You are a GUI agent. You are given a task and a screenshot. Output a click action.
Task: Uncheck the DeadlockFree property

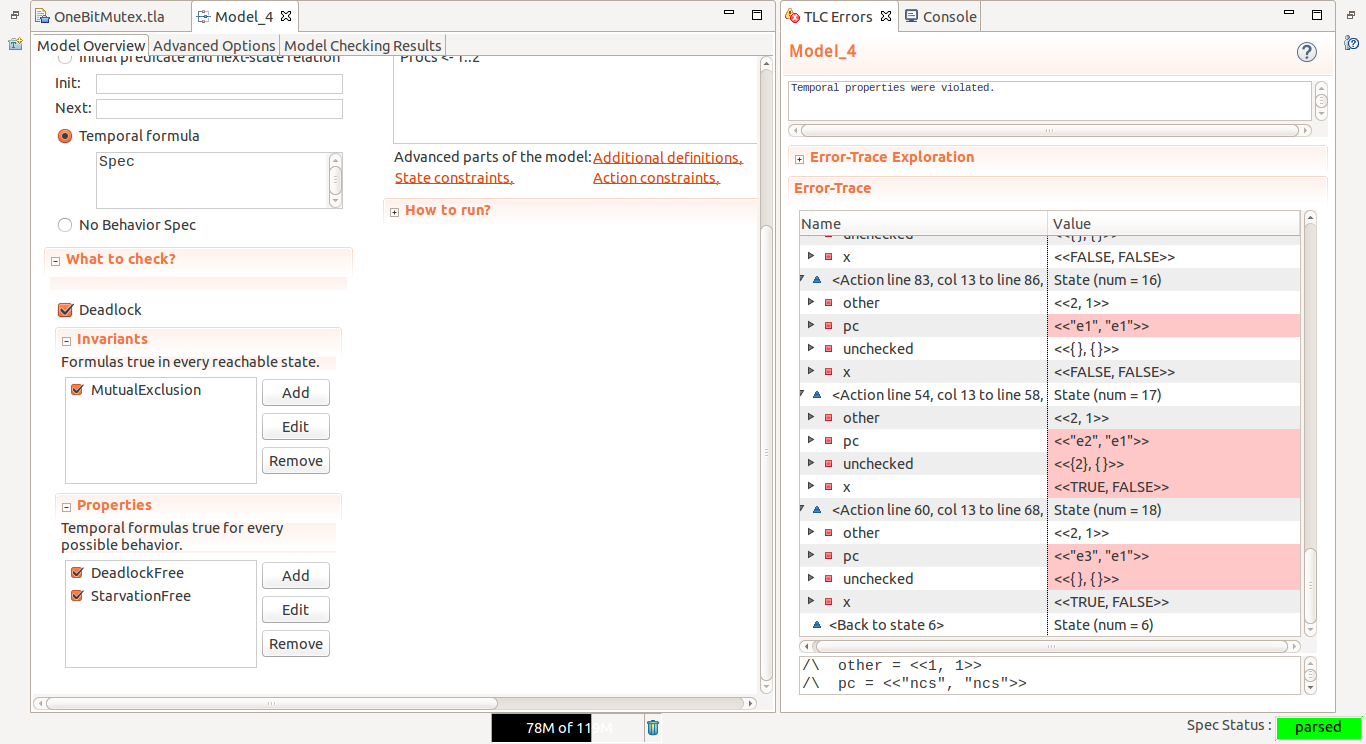(77, 573)
